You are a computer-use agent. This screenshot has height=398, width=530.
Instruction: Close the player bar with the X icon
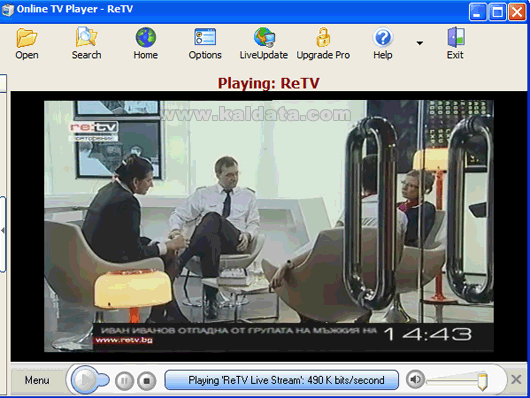(516, 379)
